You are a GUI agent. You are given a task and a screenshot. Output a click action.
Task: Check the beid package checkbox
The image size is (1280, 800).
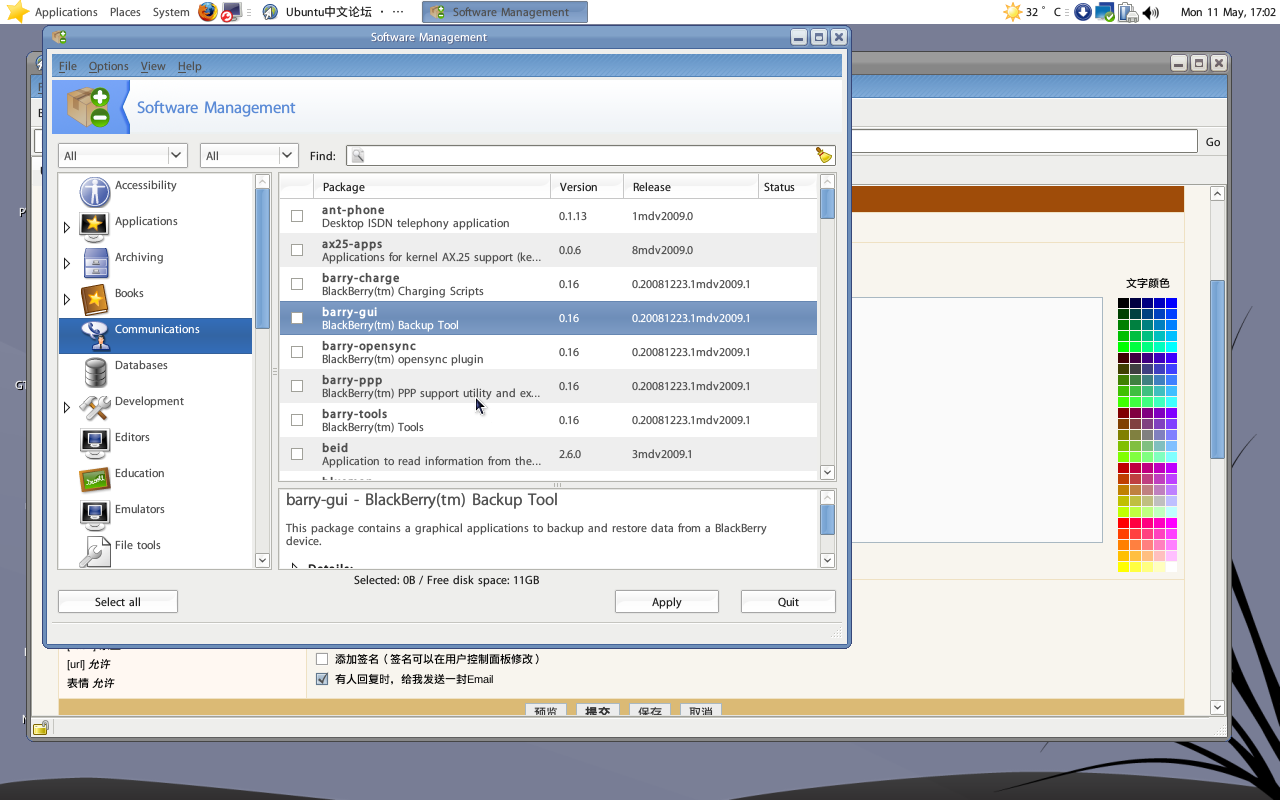click(x=297, y=454)
